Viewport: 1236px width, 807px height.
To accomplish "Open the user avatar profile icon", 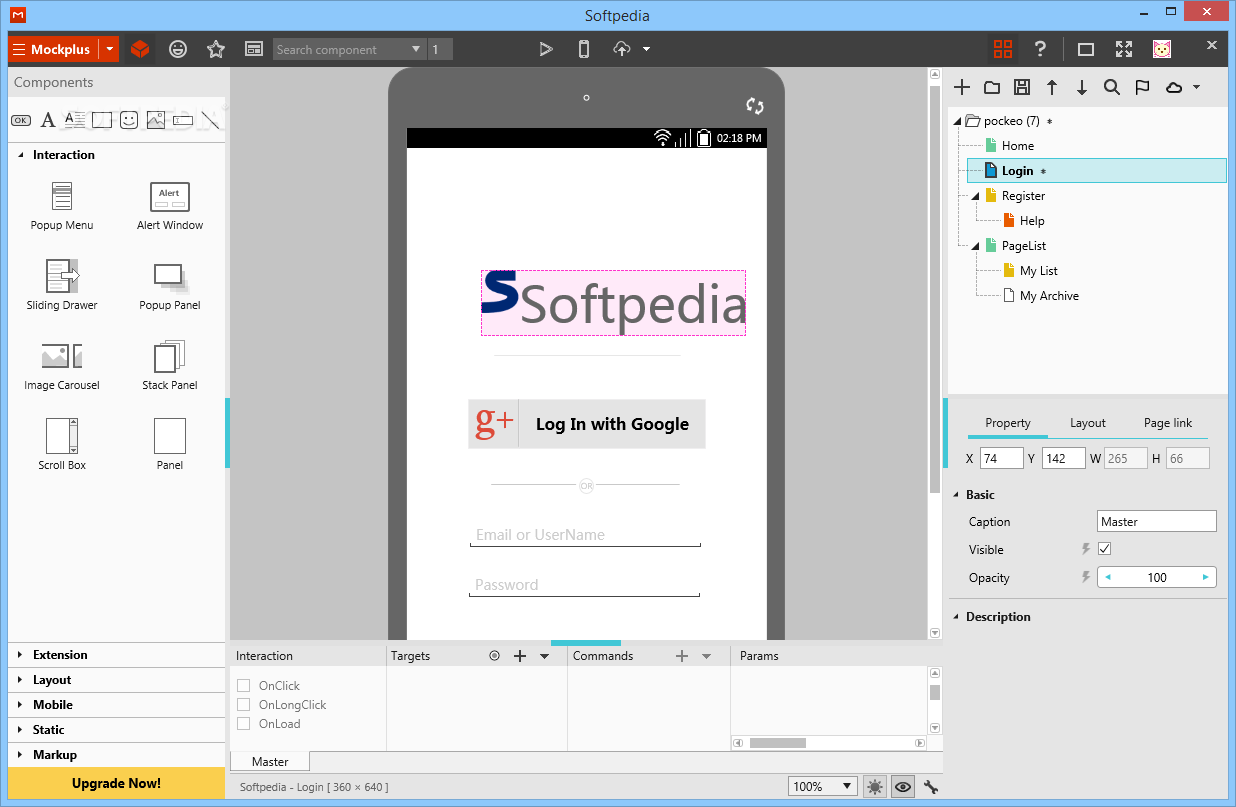I will [1162, 49].
